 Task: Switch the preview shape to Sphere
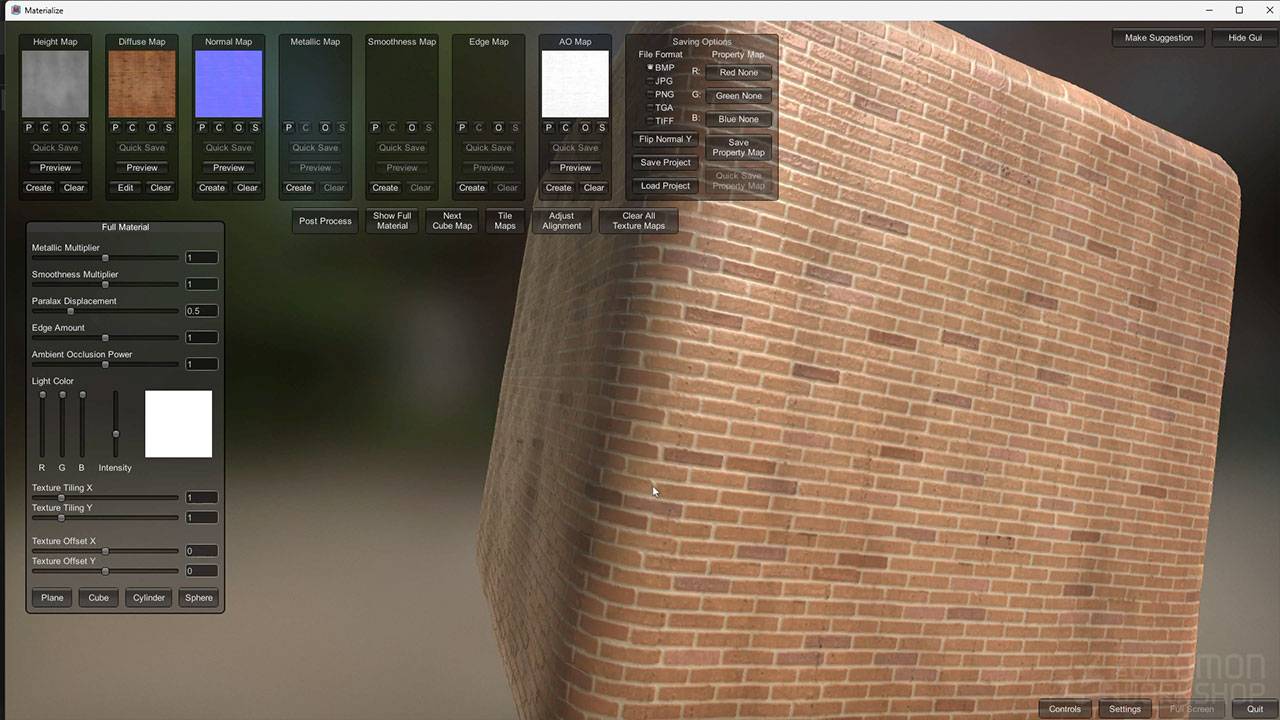point(199,598)
